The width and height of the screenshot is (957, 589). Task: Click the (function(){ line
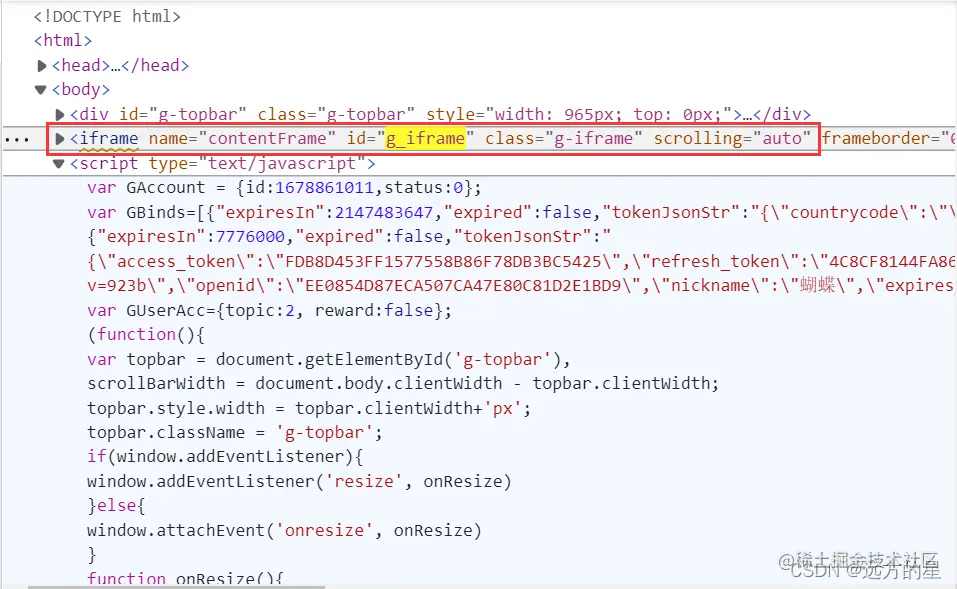point(146,334)
